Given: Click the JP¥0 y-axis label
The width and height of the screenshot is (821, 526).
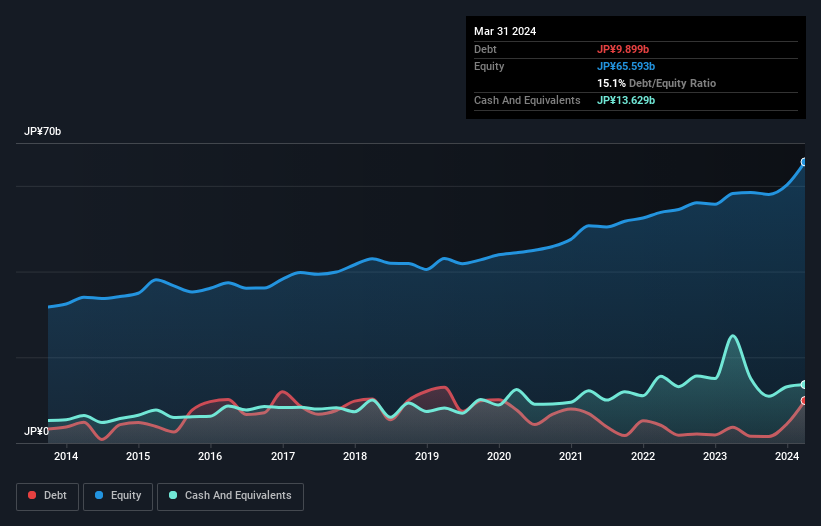Looking at the screenshot, I should pyautogui.click(x=36, y=432).
